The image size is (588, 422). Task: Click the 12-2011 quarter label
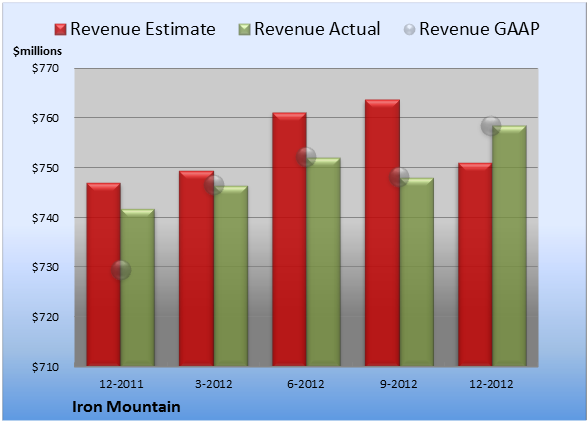click(x=121, y=384)
